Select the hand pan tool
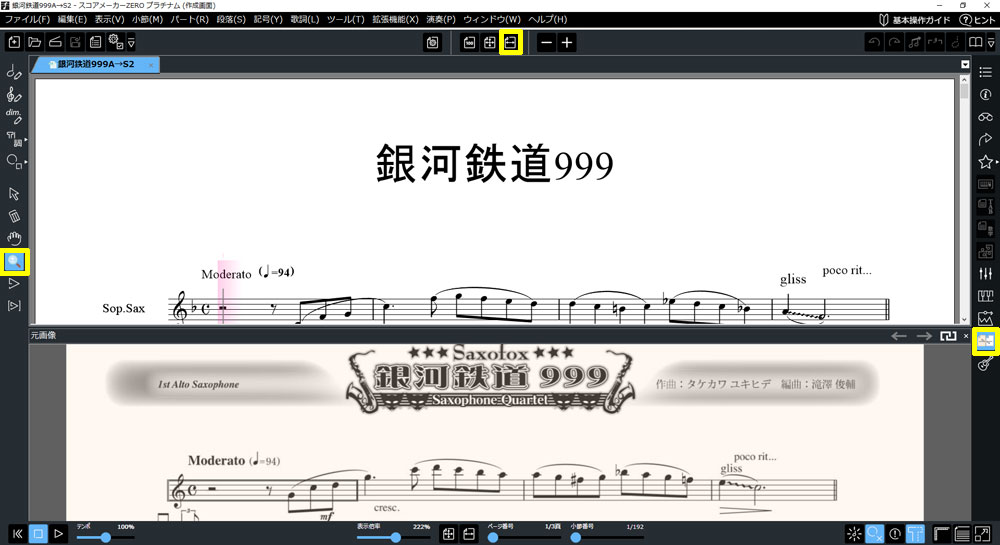 13,238
